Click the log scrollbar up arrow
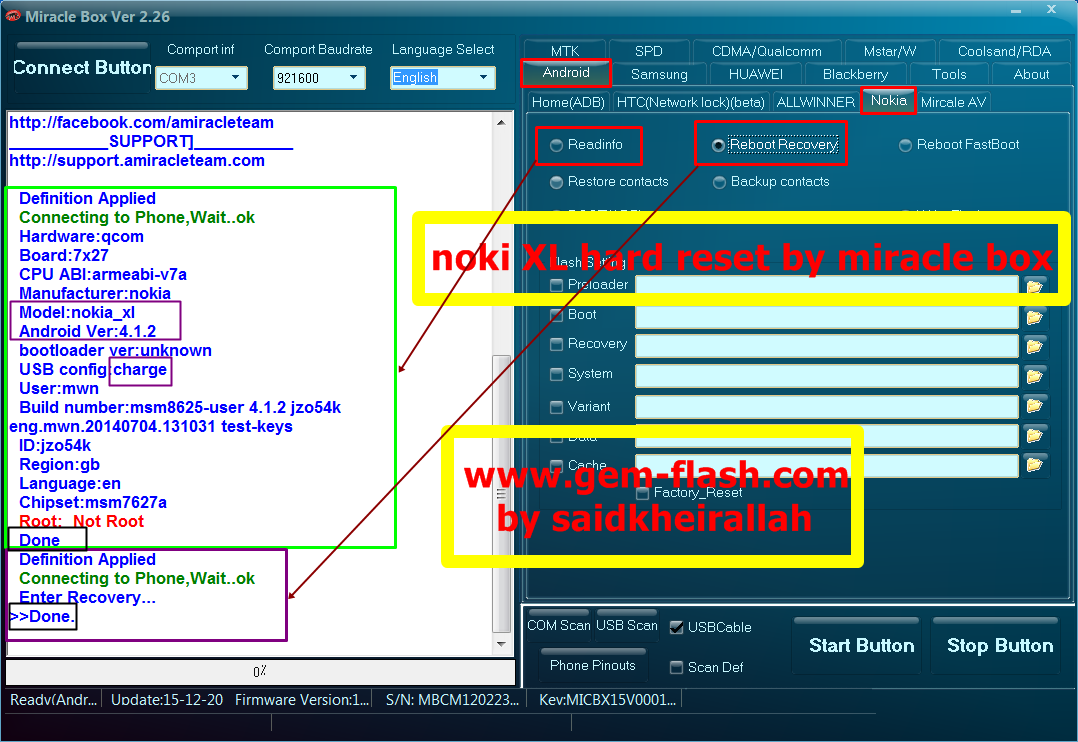1078x742 pixels. pos(501,122)
